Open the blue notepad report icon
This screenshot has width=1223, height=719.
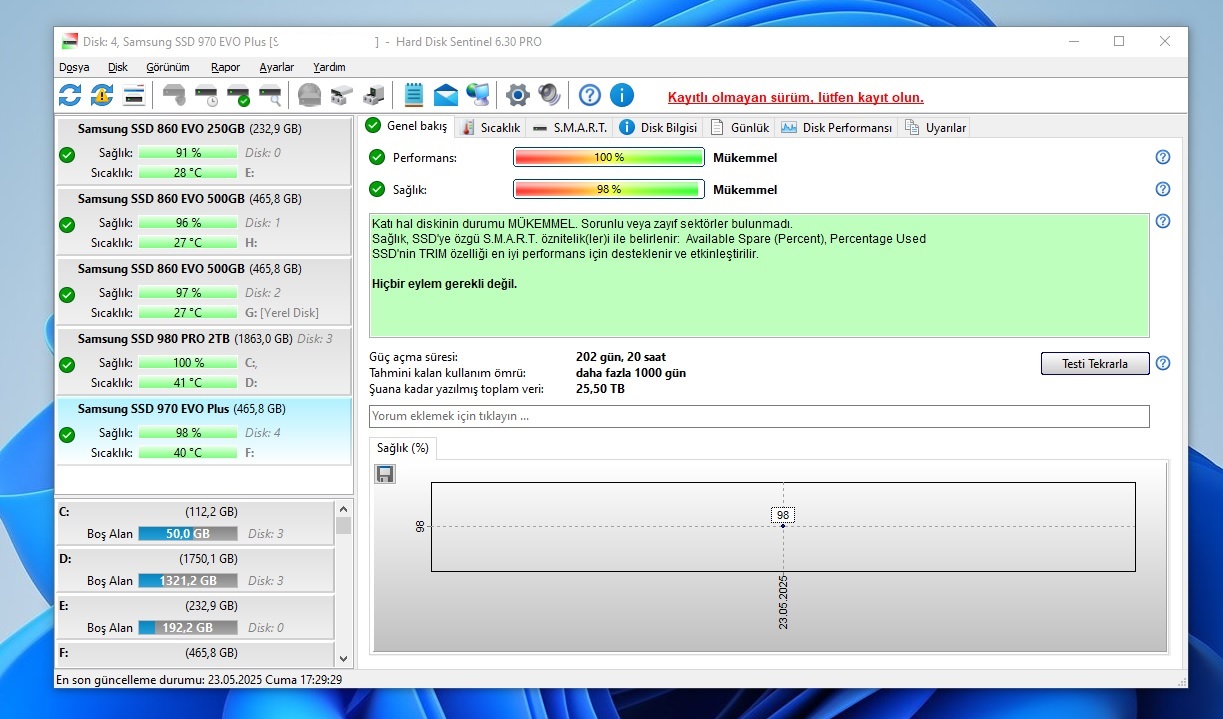point(414,95)
